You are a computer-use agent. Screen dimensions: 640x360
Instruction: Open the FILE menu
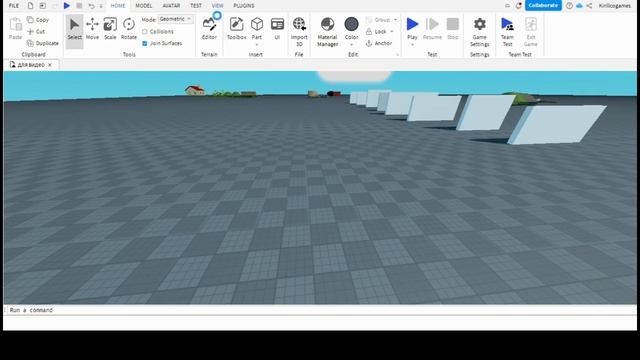(x=14, y=6)
